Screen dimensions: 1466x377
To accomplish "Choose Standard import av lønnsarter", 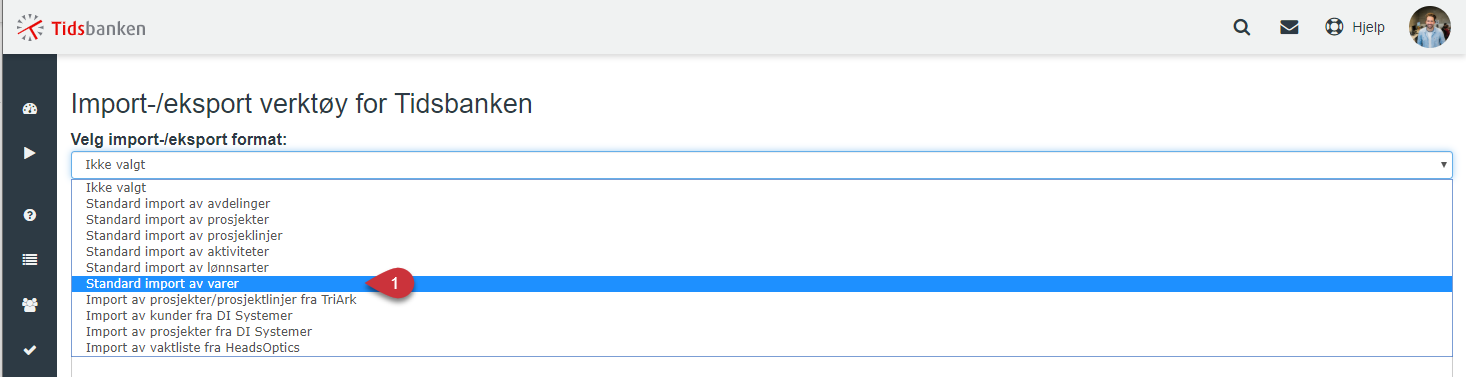I will point(761,268).
